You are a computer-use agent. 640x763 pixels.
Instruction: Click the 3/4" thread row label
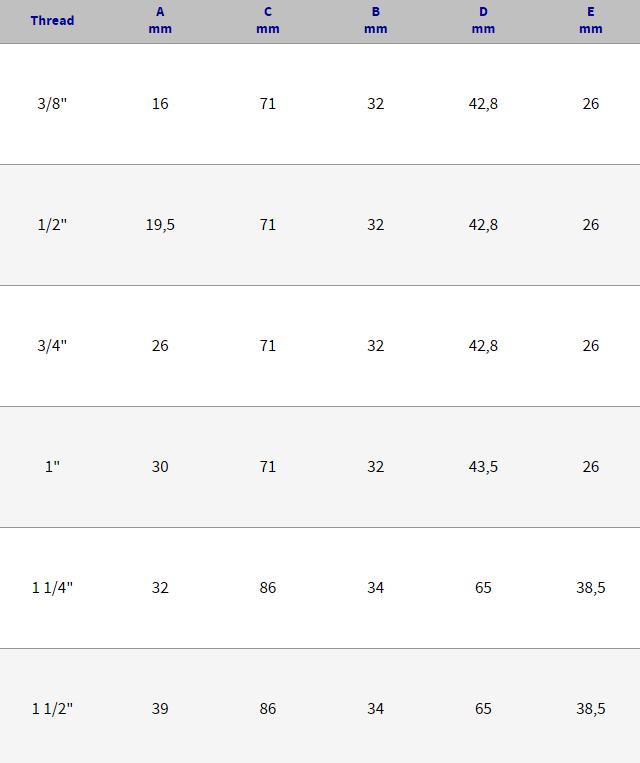tap(52, 346)
